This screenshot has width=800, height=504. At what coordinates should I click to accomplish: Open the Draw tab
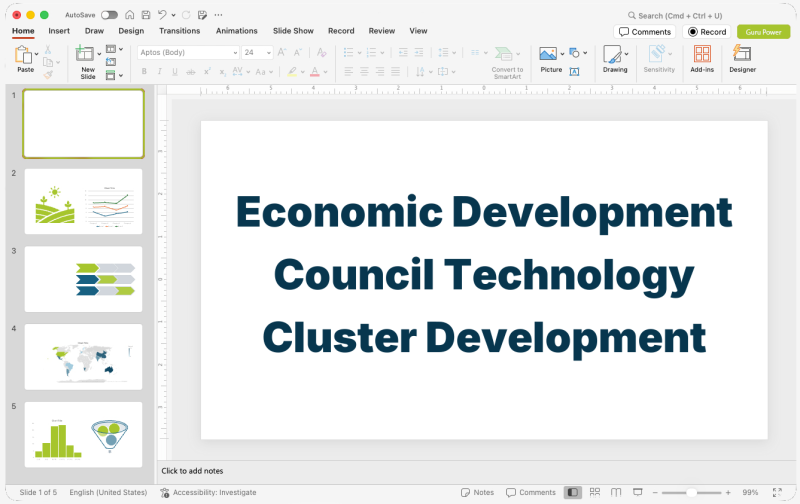click(x=94, y=31)
